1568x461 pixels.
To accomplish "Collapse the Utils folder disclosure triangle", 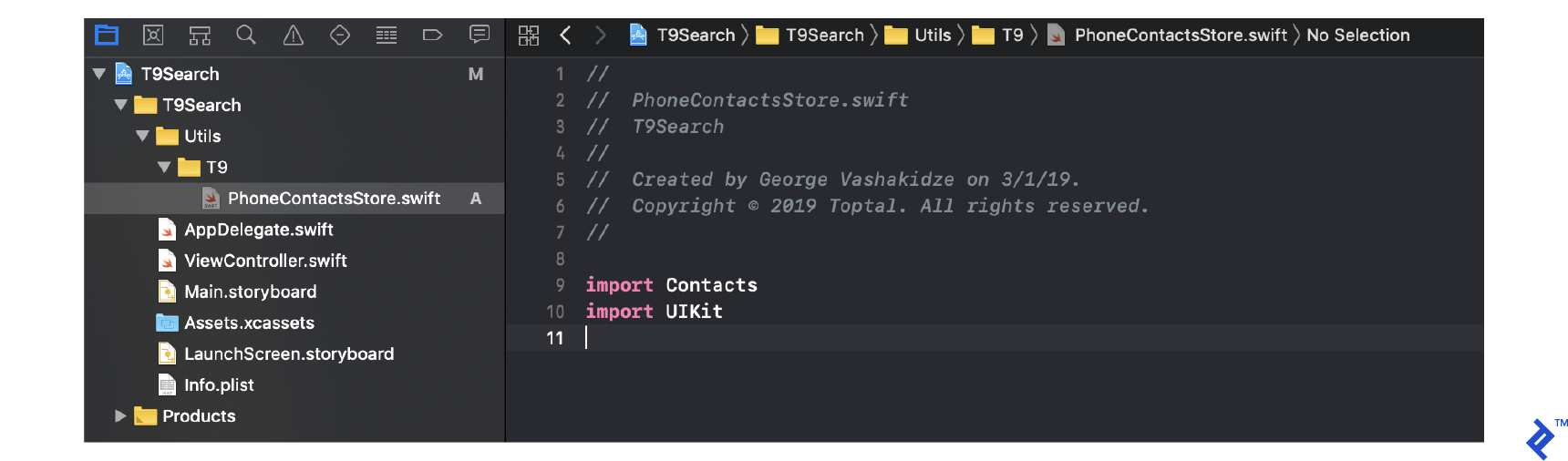I will tap(142, 136).
